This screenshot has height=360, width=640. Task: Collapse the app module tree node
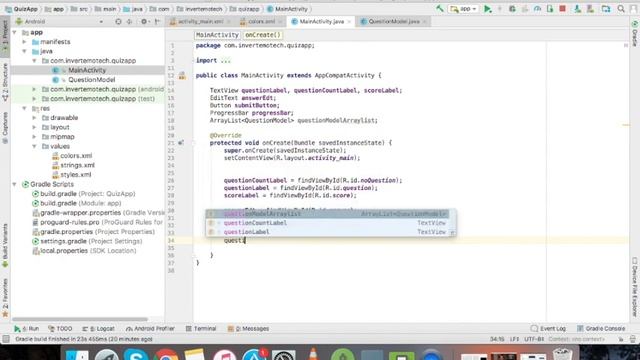click(15, 32)
